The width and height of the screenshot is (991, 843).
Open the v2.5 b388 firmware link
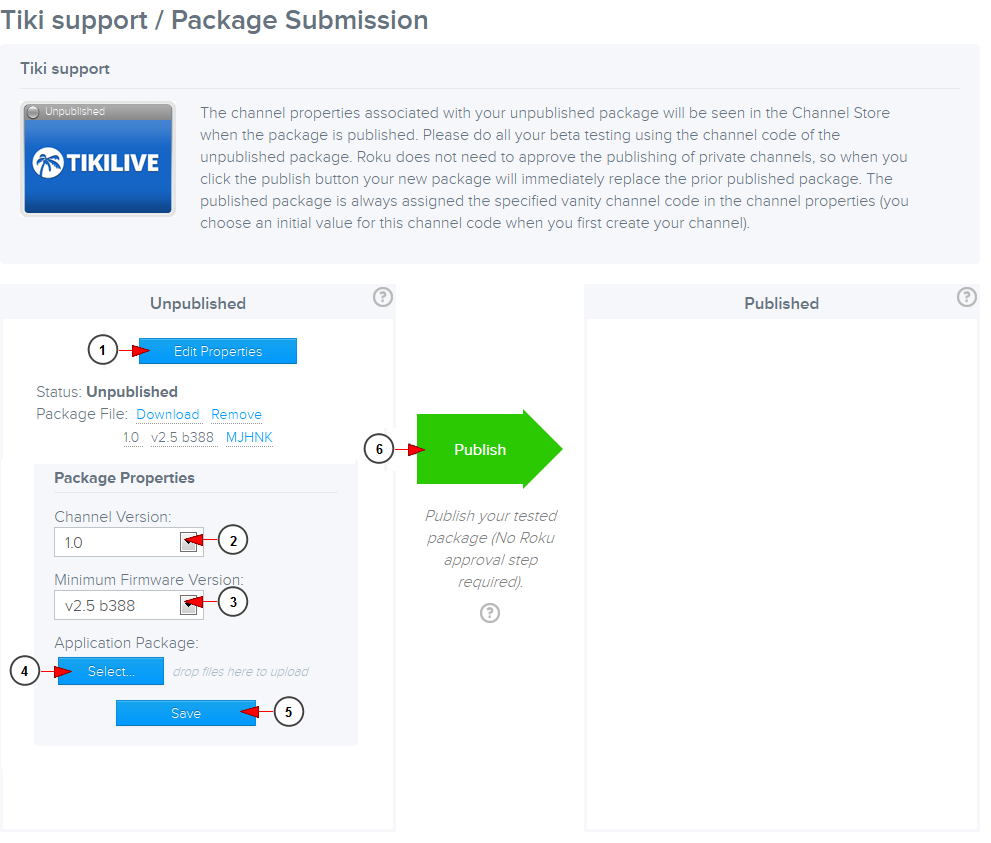click(x=183, y=437)
